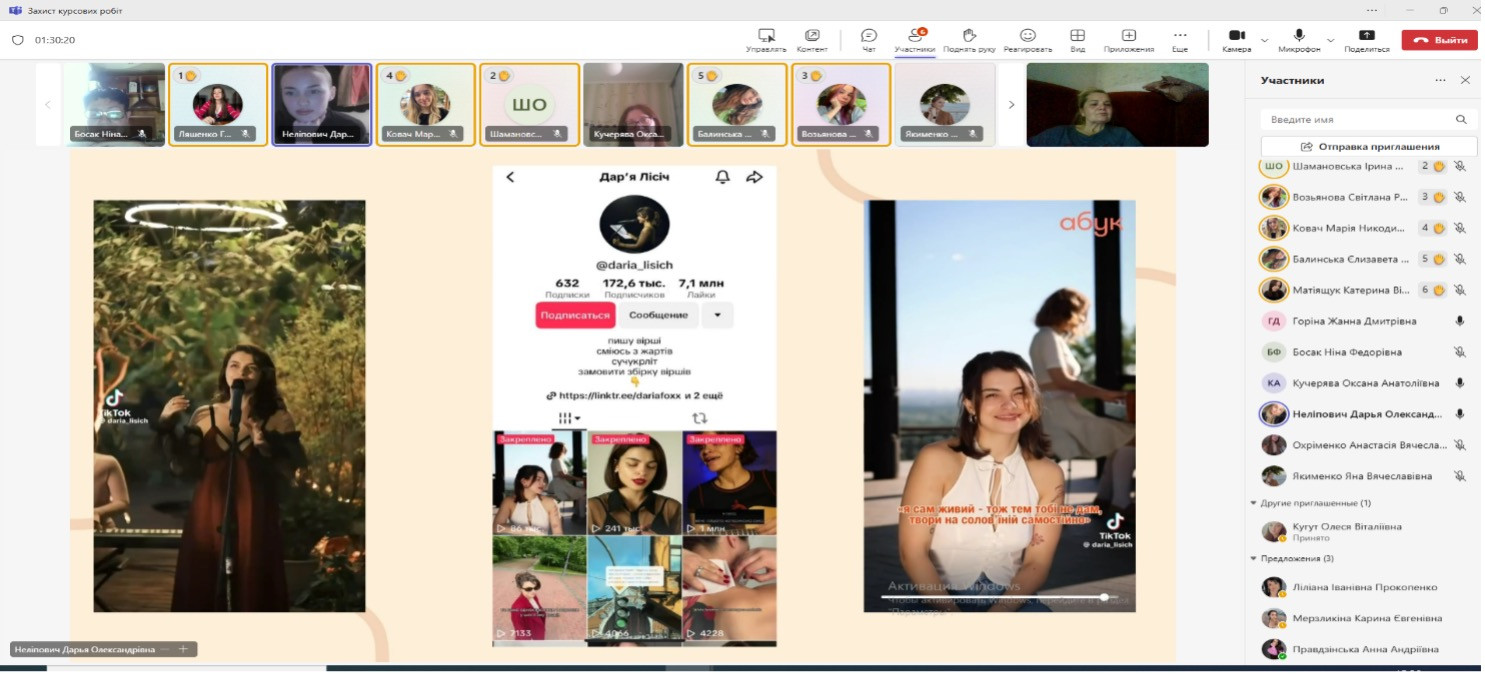This screenshot has height=675, width=1485.
Task: Leave the meeting with Выйти
Action: [x=1439, y=40]
